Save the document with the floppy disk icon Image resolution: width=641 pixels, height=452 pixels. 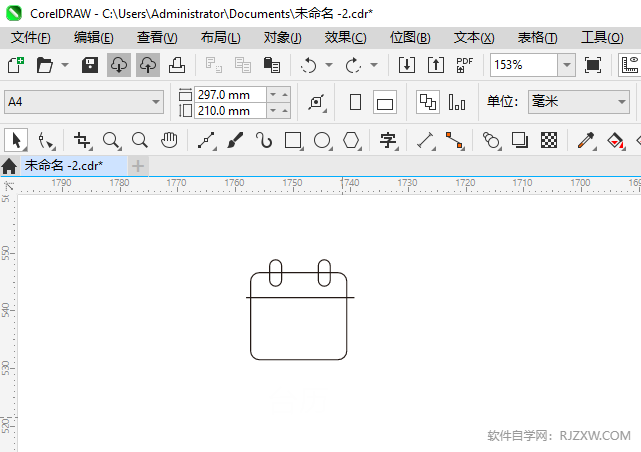[x=90, y=65]
